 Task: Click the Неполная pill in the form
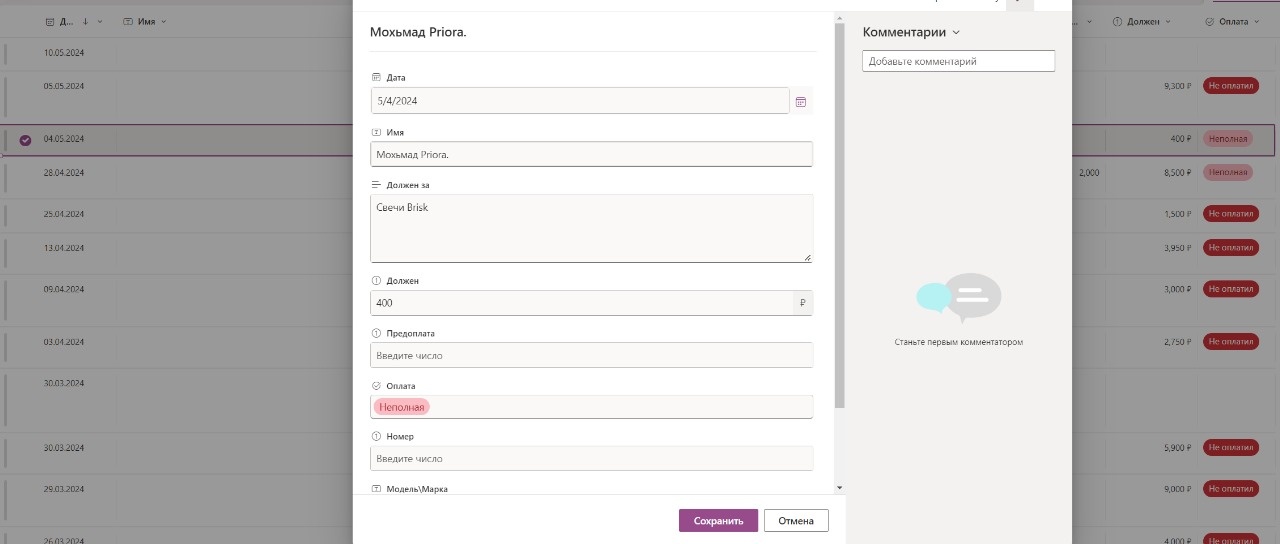pyautogui.click(x=401, y=407)
